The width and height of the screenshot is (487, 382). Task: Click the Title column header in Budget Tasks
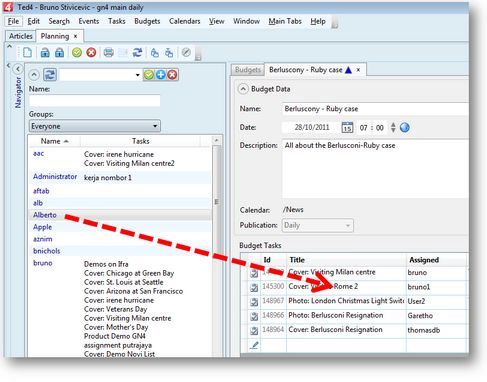point(346,260)
